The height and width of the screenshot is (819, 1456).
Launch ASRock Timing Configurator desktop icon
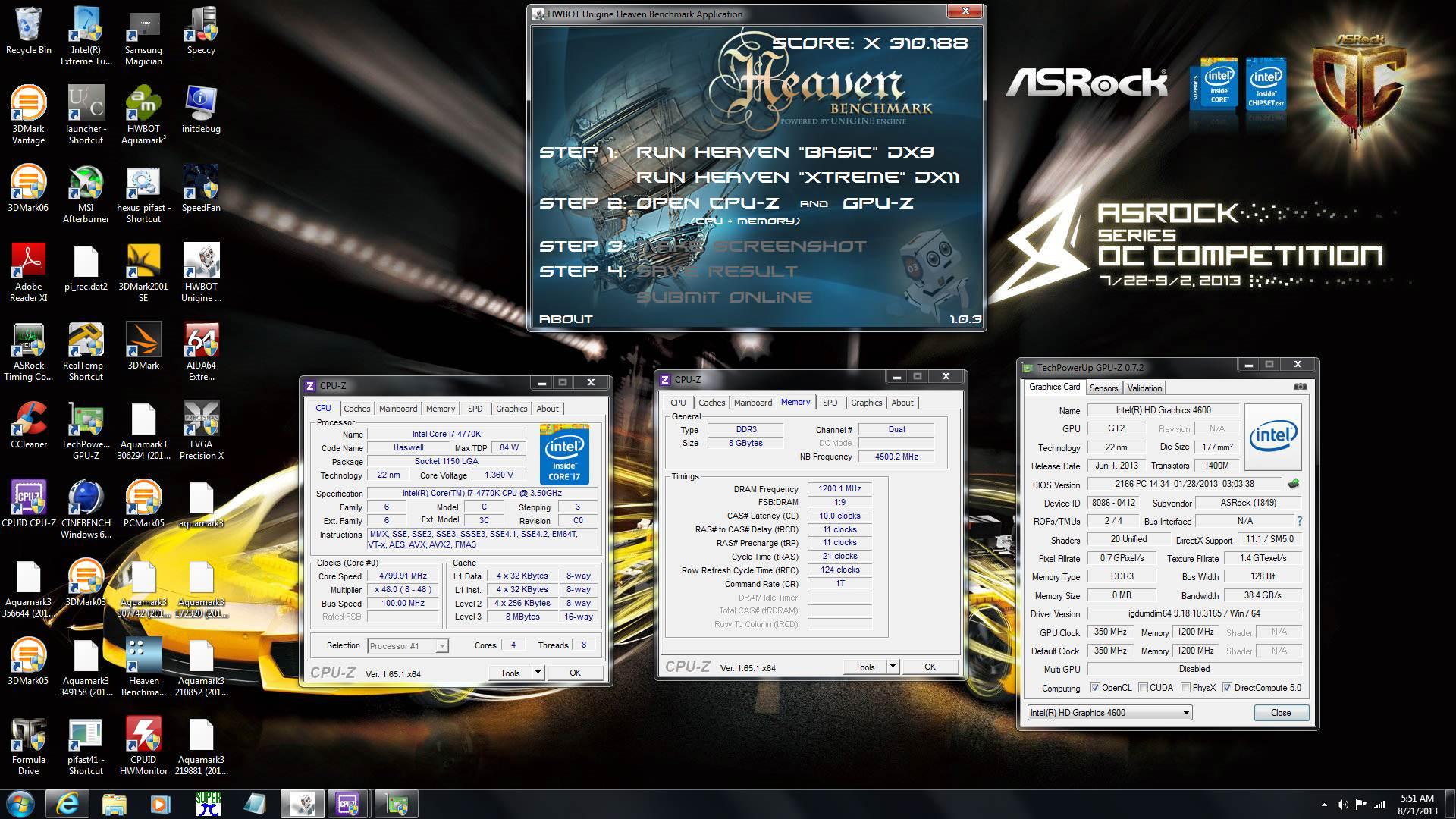[x=28, y=351]
